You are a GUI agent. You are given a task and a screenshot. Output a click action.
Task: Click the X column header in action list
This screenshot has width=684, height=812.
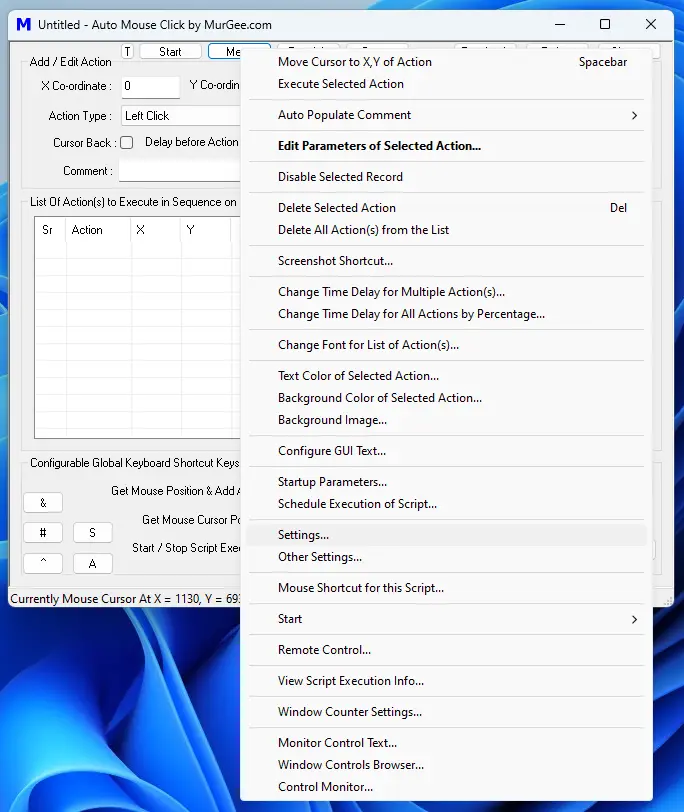pyautogui.click(x=156, y=230)
